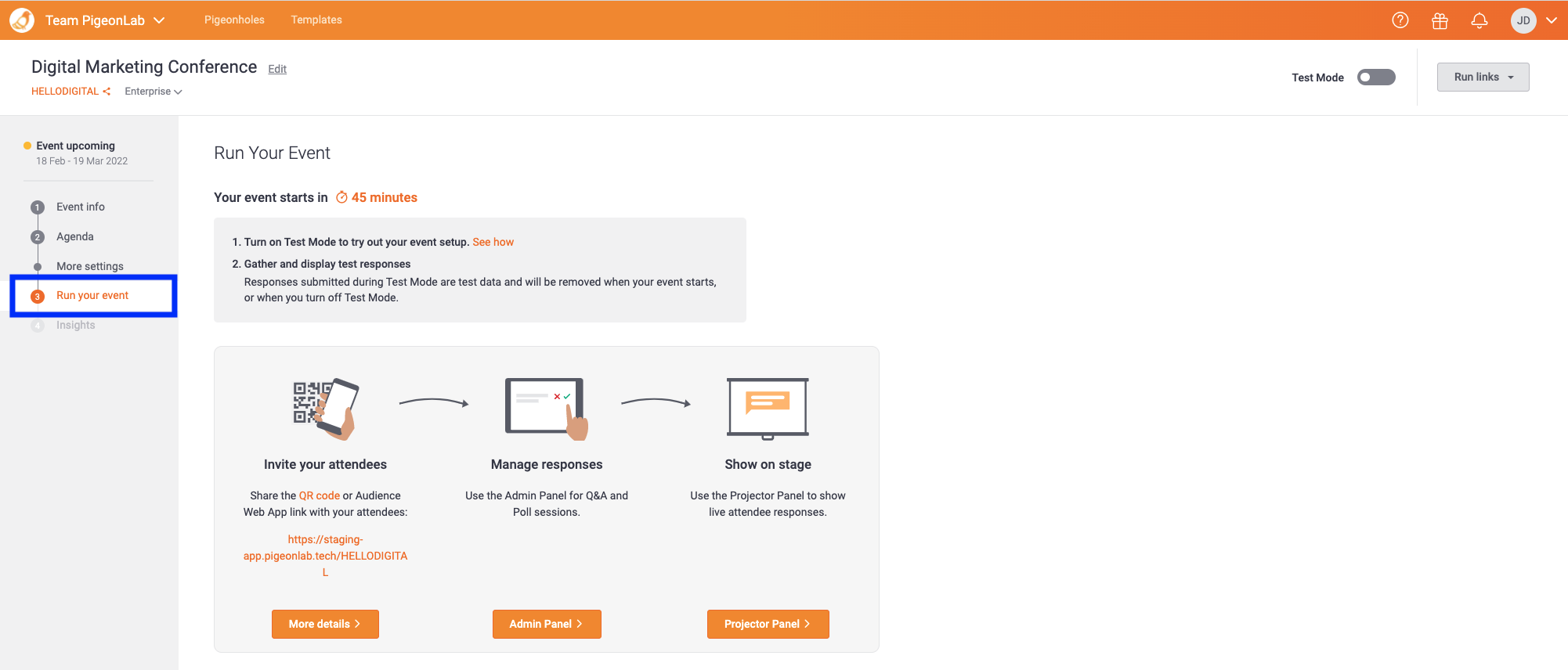Expand the user account menu chevron
Viewport: 1568px width, 670px height.
(x=1552, y=20)
